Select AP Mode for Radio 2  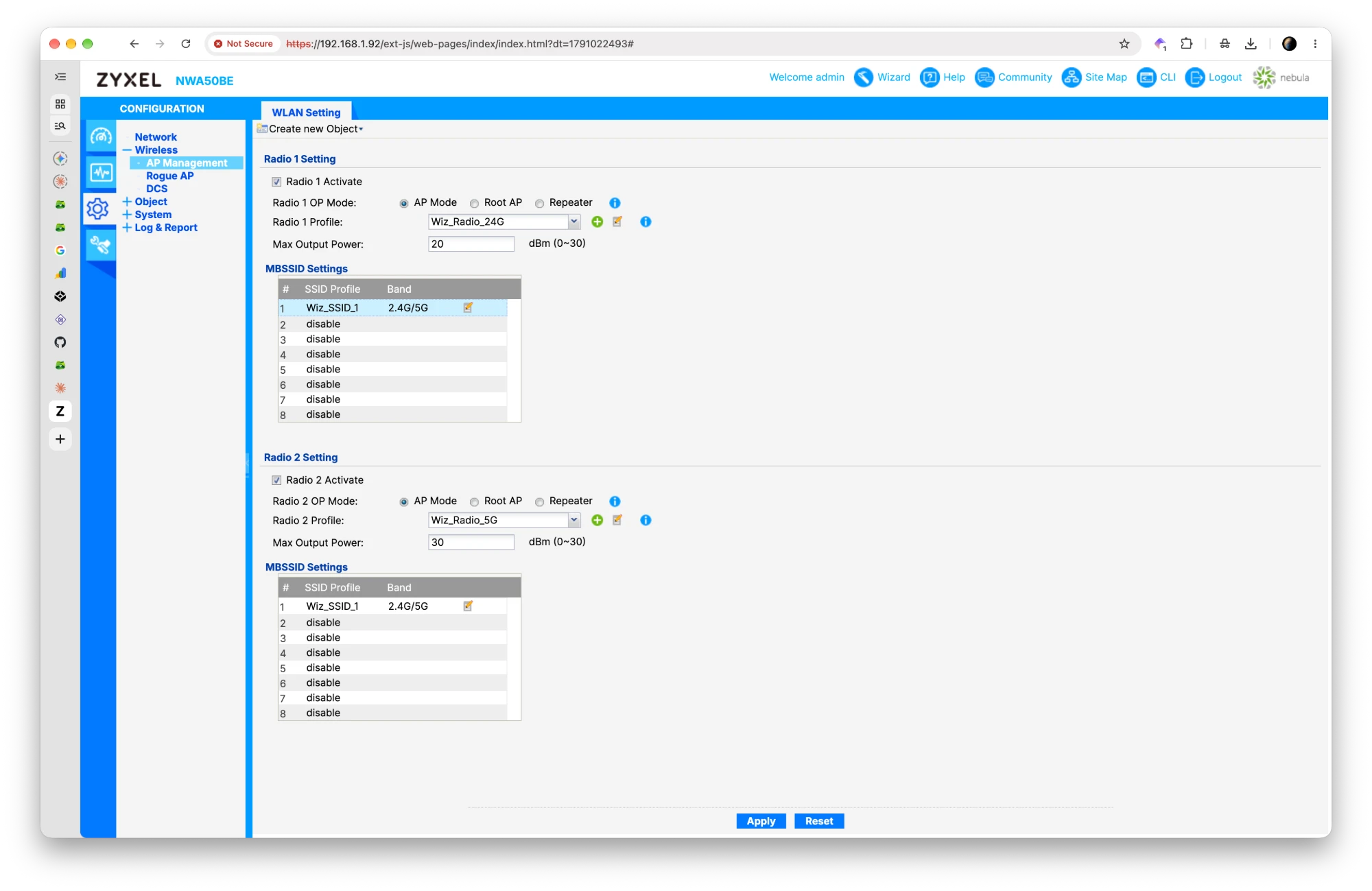404,502
